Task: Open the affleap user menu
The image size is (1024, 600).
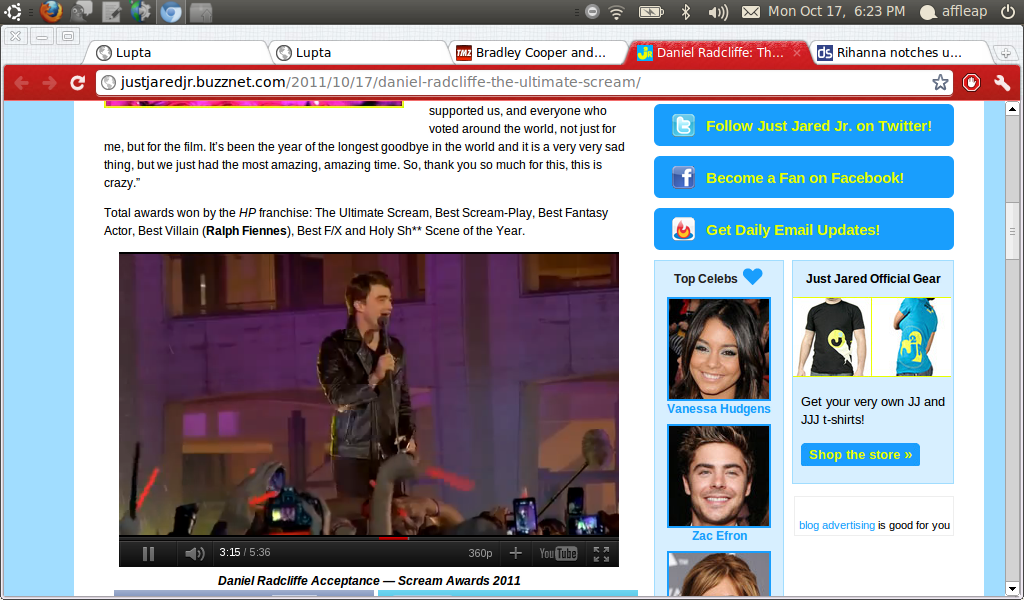Action: 953,12
